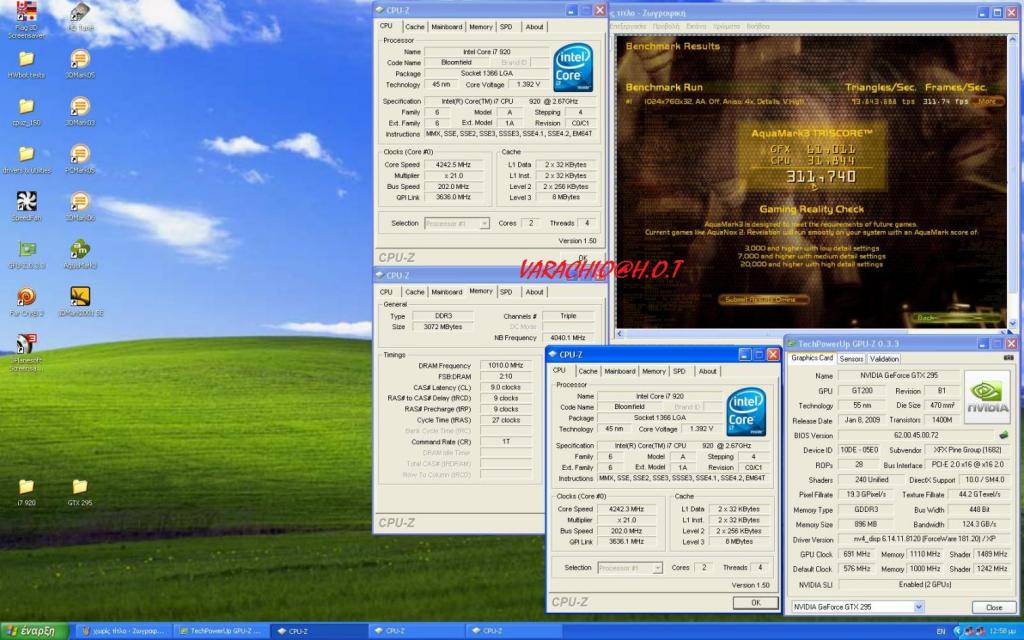The height and width of the screenshot is (640, 1024).
Task: Switch to the Paint window via taskbar
Action: (x=124, y=631)
